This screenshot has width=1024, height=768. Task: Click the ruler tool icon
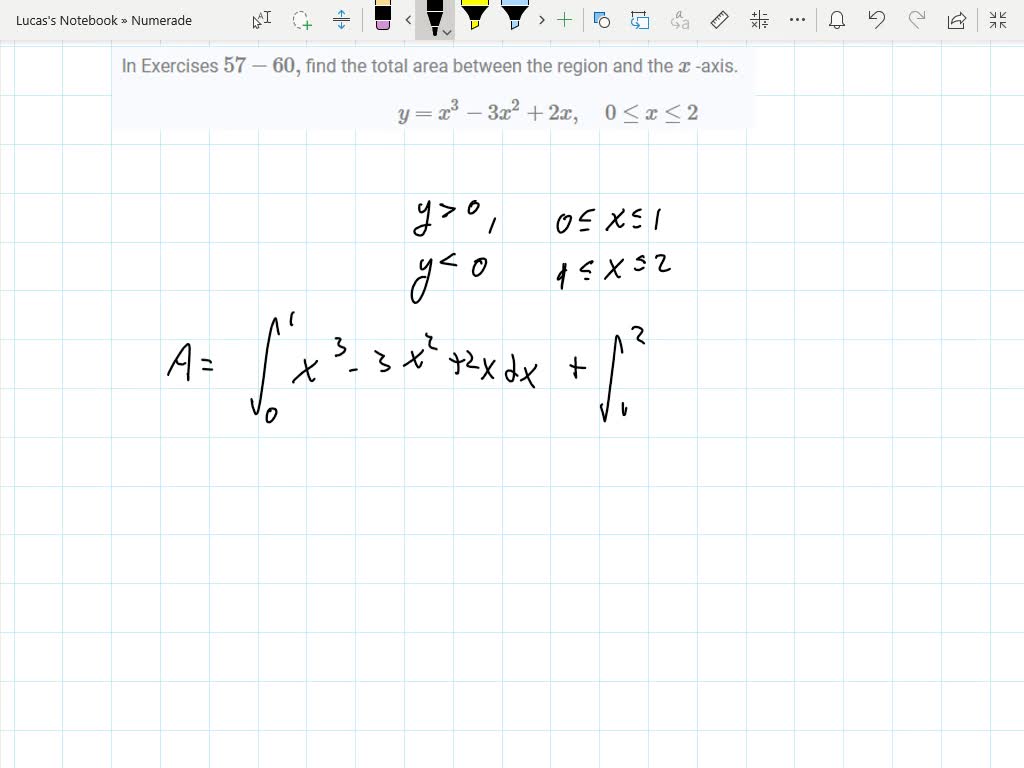tap(720, 18)
